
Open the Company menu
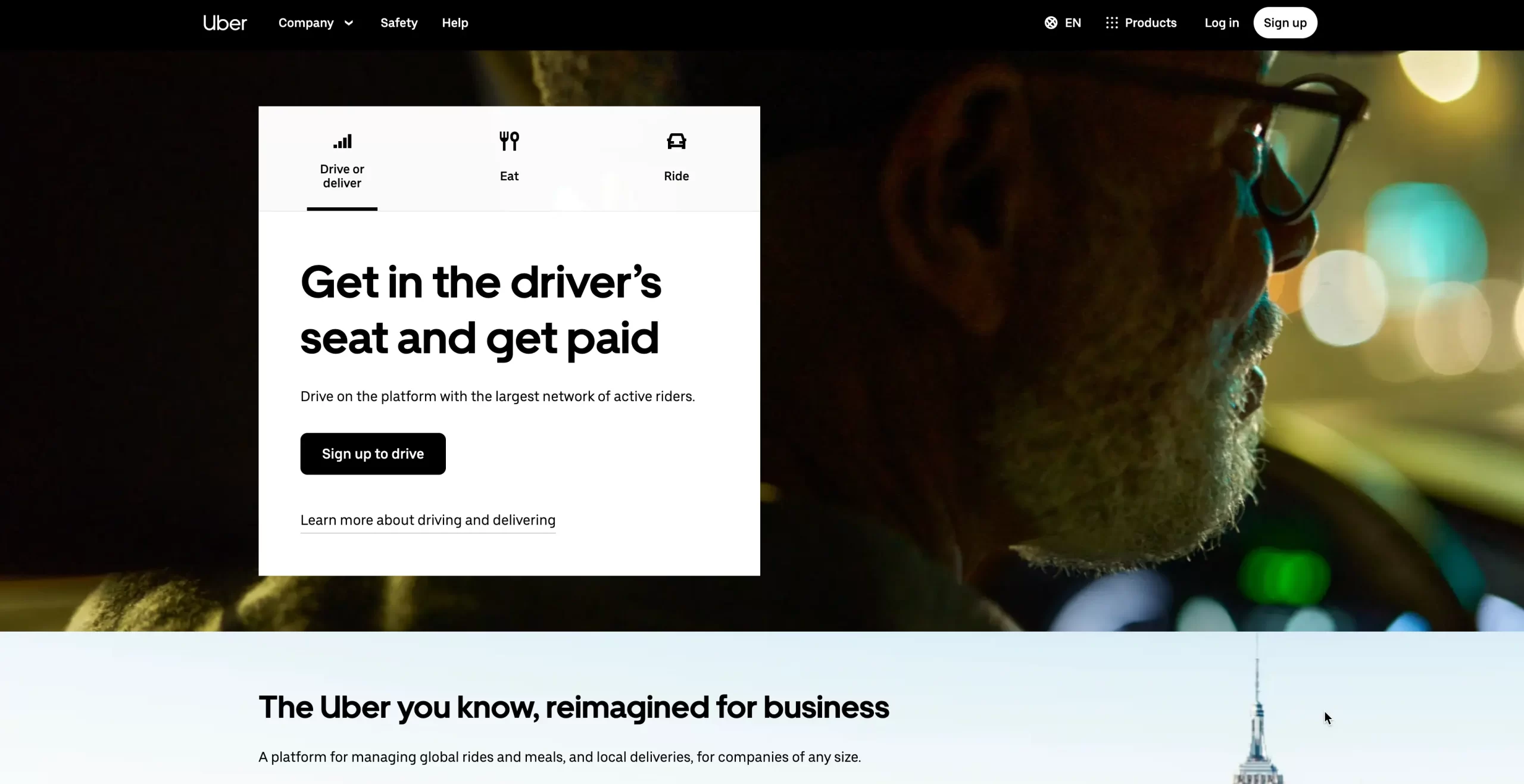point(316,23)
